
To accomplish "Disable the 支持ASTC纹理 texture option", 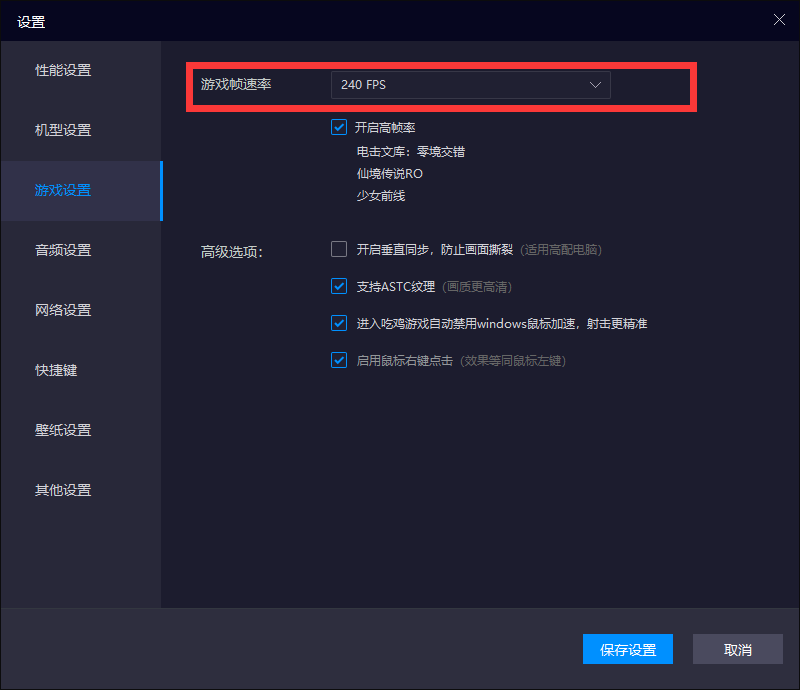I will pyautogui.click(x=339, y=286).
